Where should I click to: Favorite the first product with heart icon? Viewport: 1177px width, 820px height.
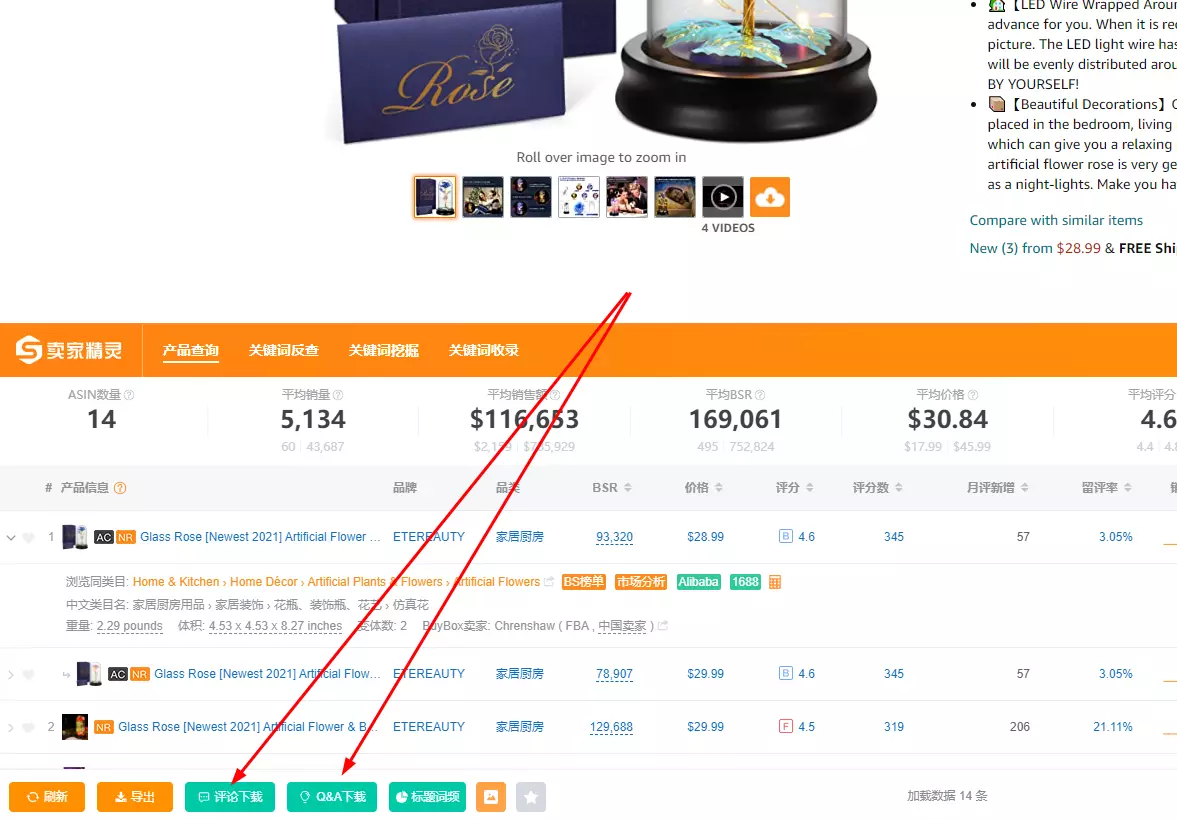29,538
